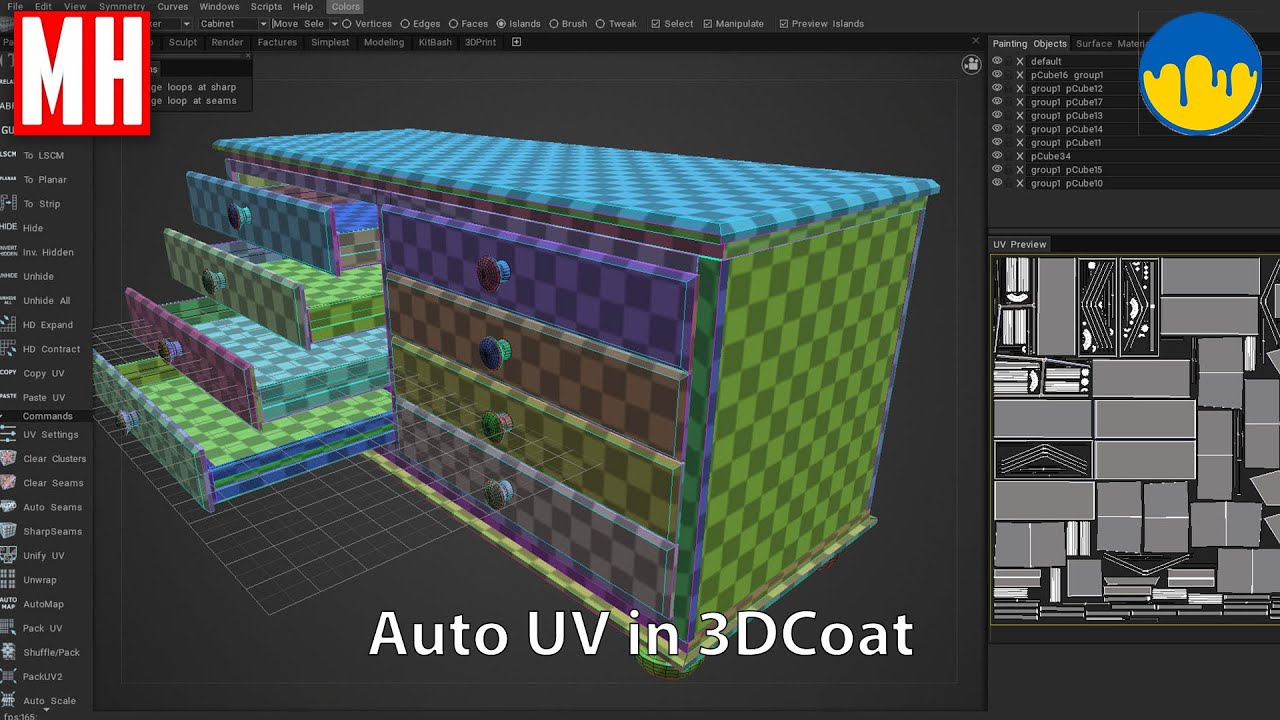Select the Tweak mode radio
The image size is (1280, 720).
click(x=616, y=24)
